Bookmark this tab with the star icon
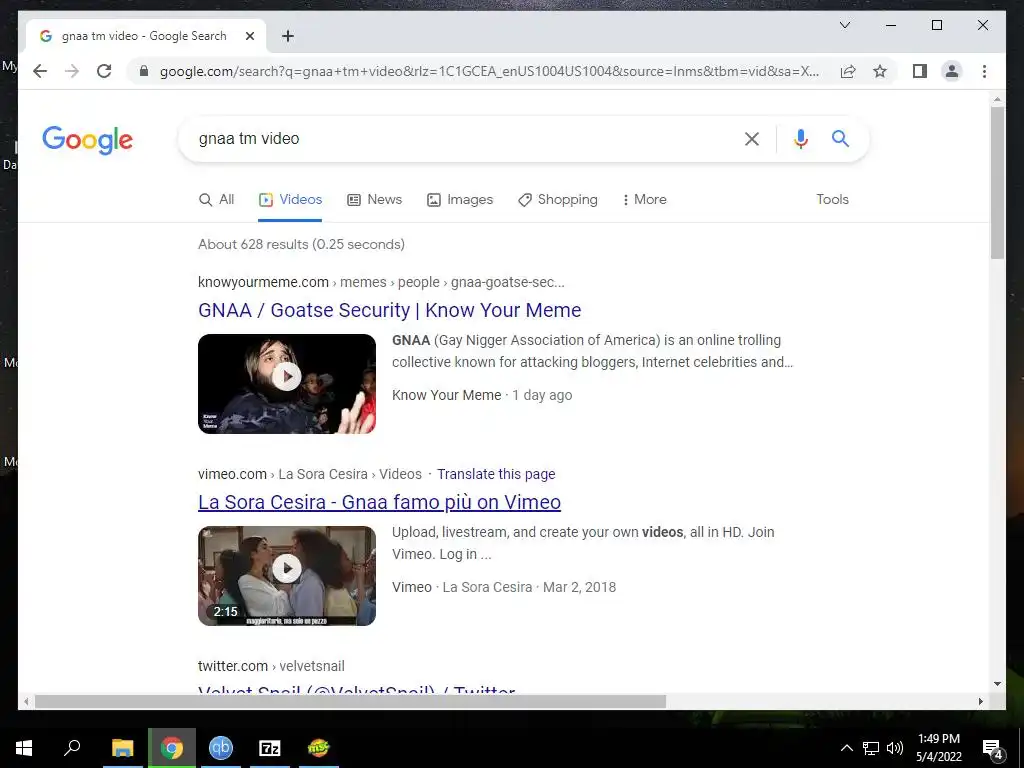Screen dimensions: 1024x768 [x=880, y=71]
